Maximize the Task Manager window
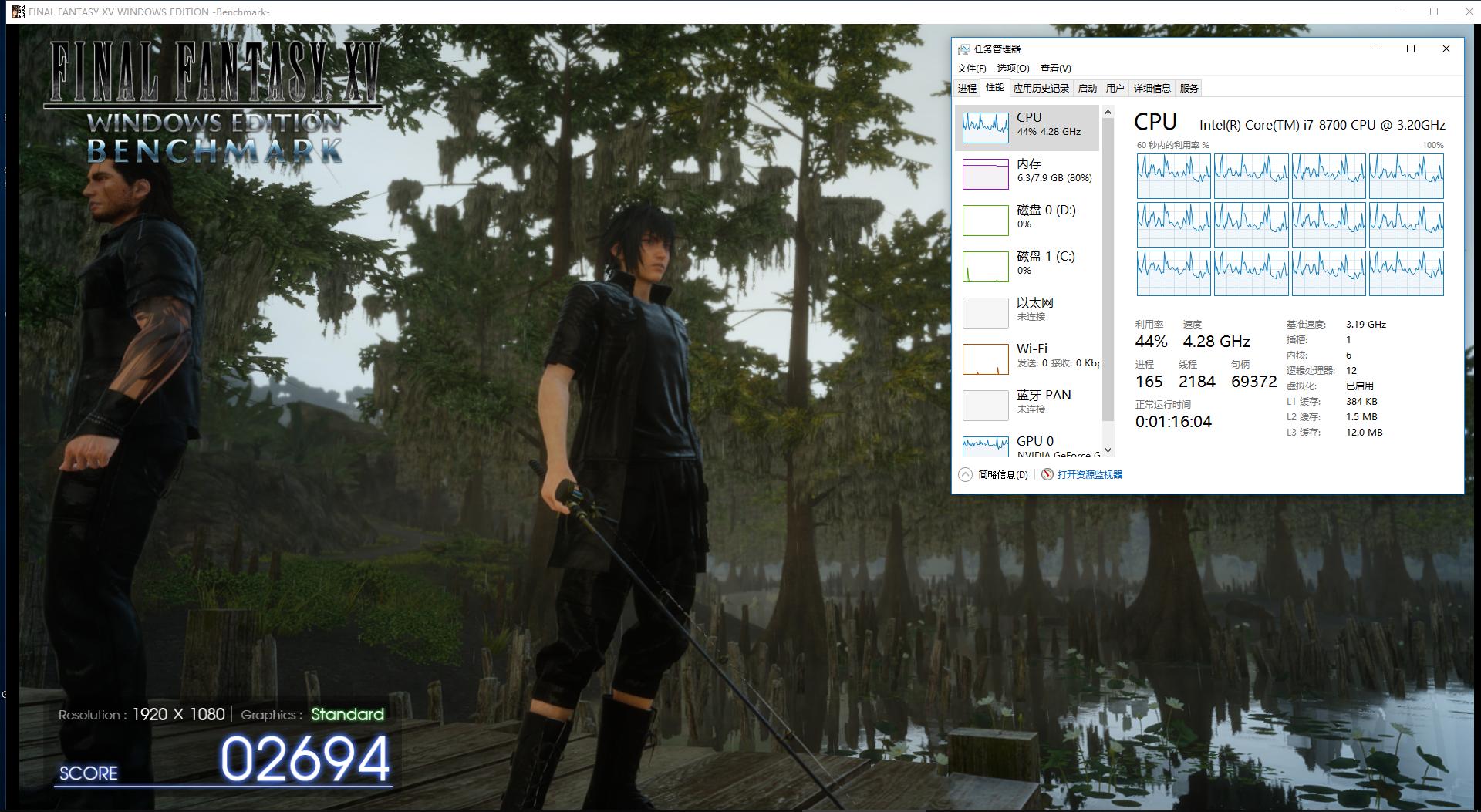 (1411, 49)
